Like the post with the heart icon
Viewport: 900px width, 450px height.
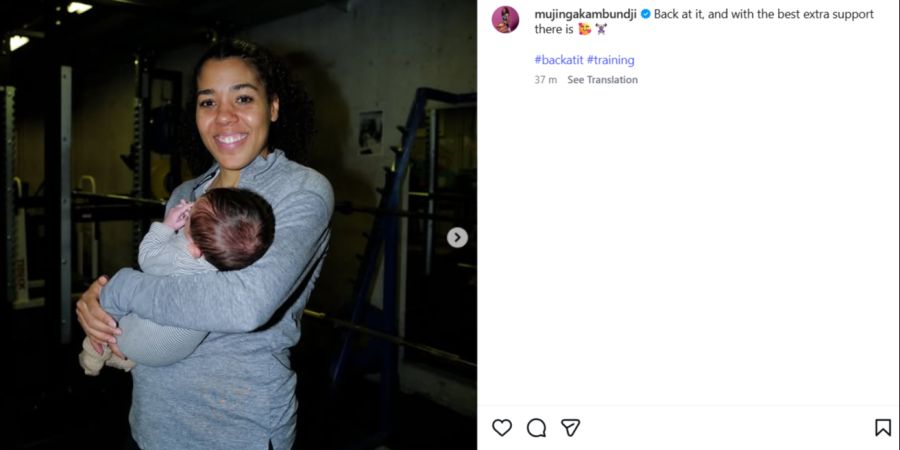(502, 428)
